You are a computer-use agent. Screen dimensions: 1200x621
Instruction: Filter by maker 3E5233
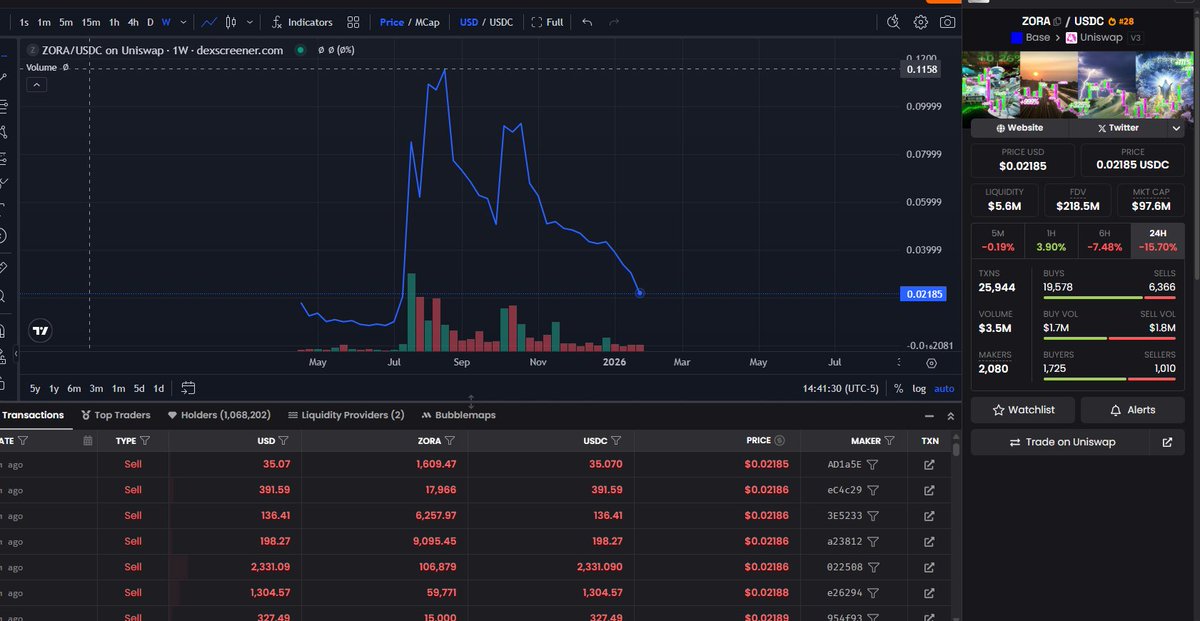(x=872, y=516)
